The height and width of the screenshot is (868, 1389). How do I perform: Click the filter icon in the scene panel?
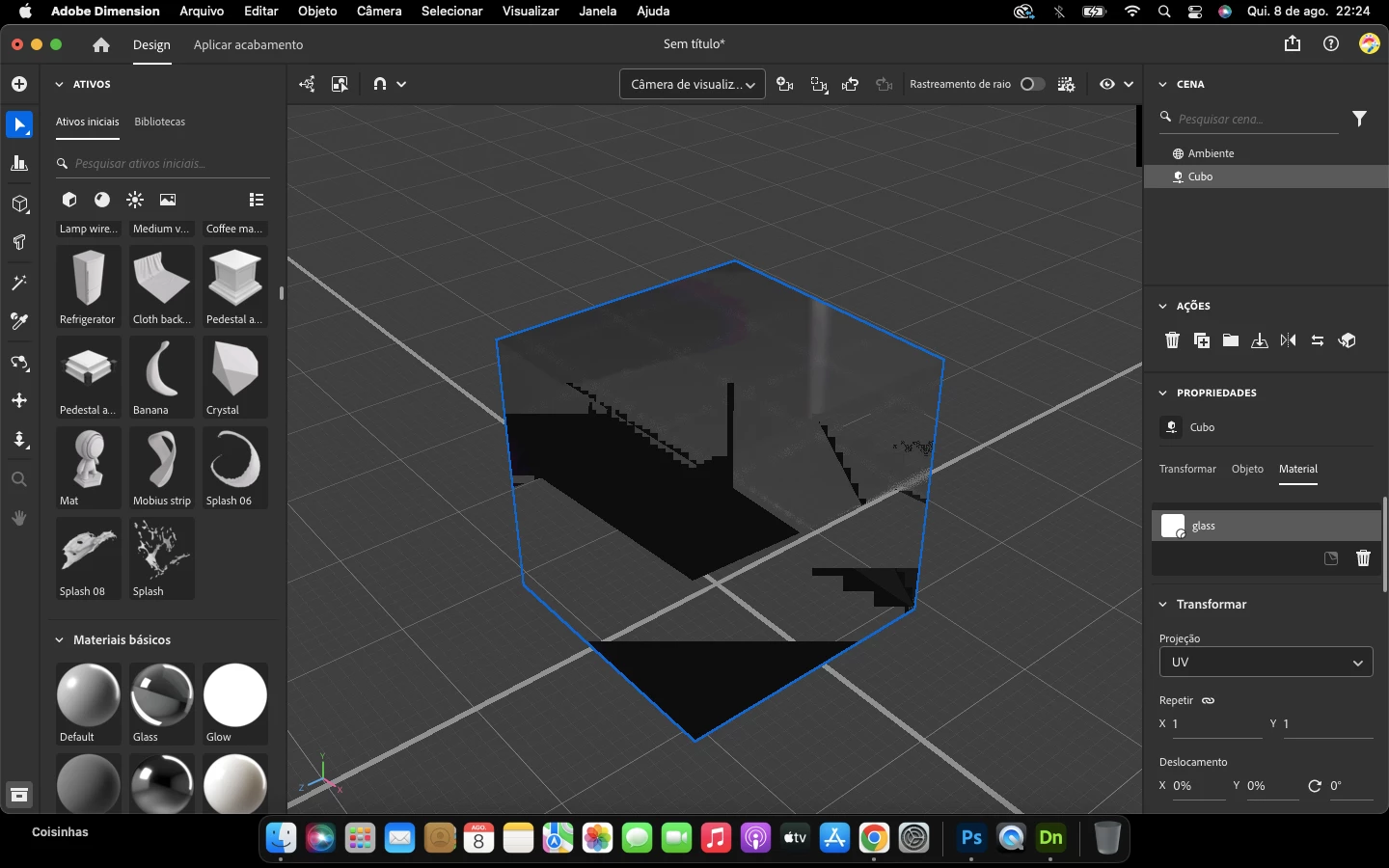pyautogui.click(x=1359, y=119)
